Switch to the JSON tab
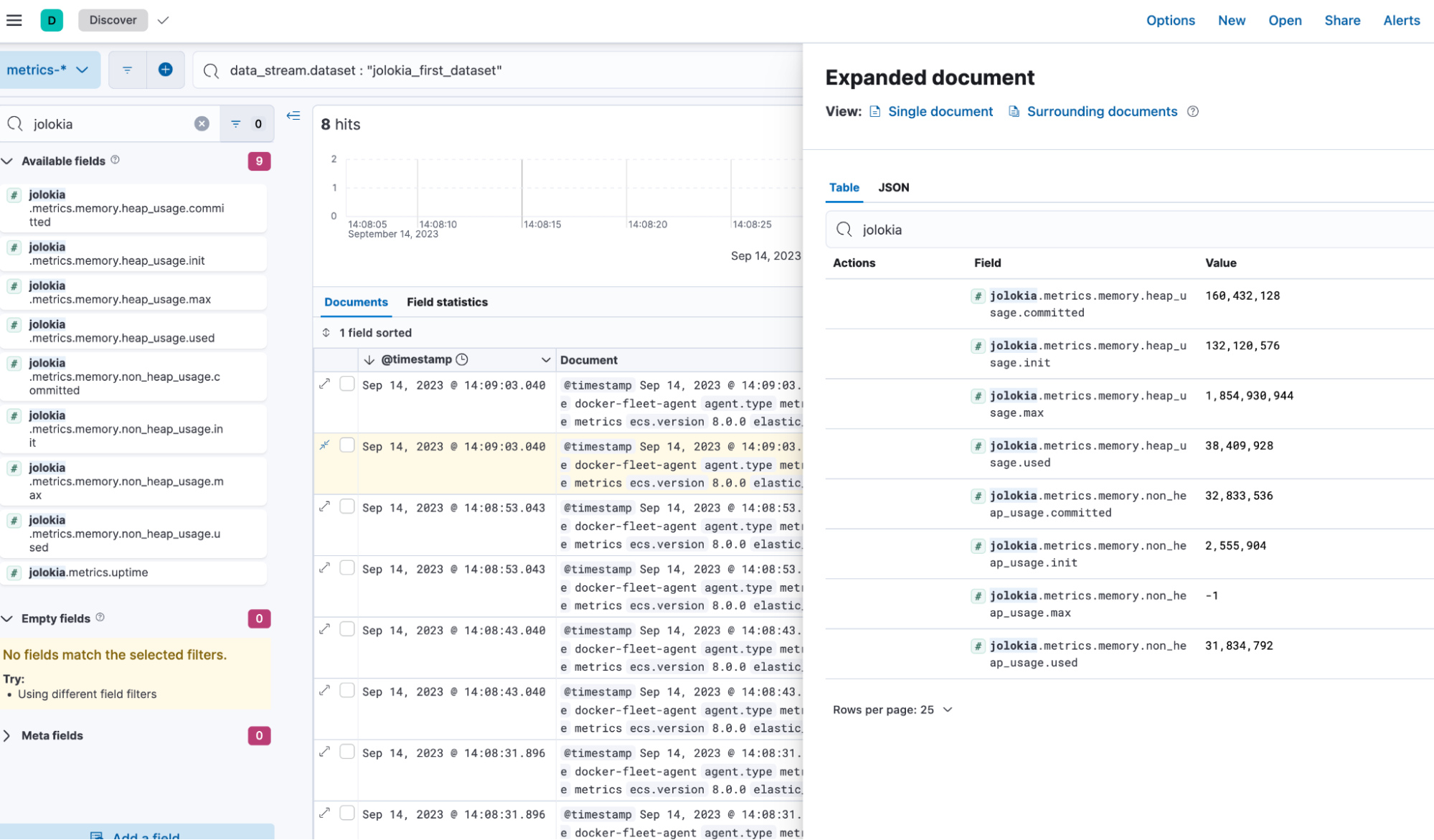Viewport: 1434px width, 840px height. click(893, 187)
